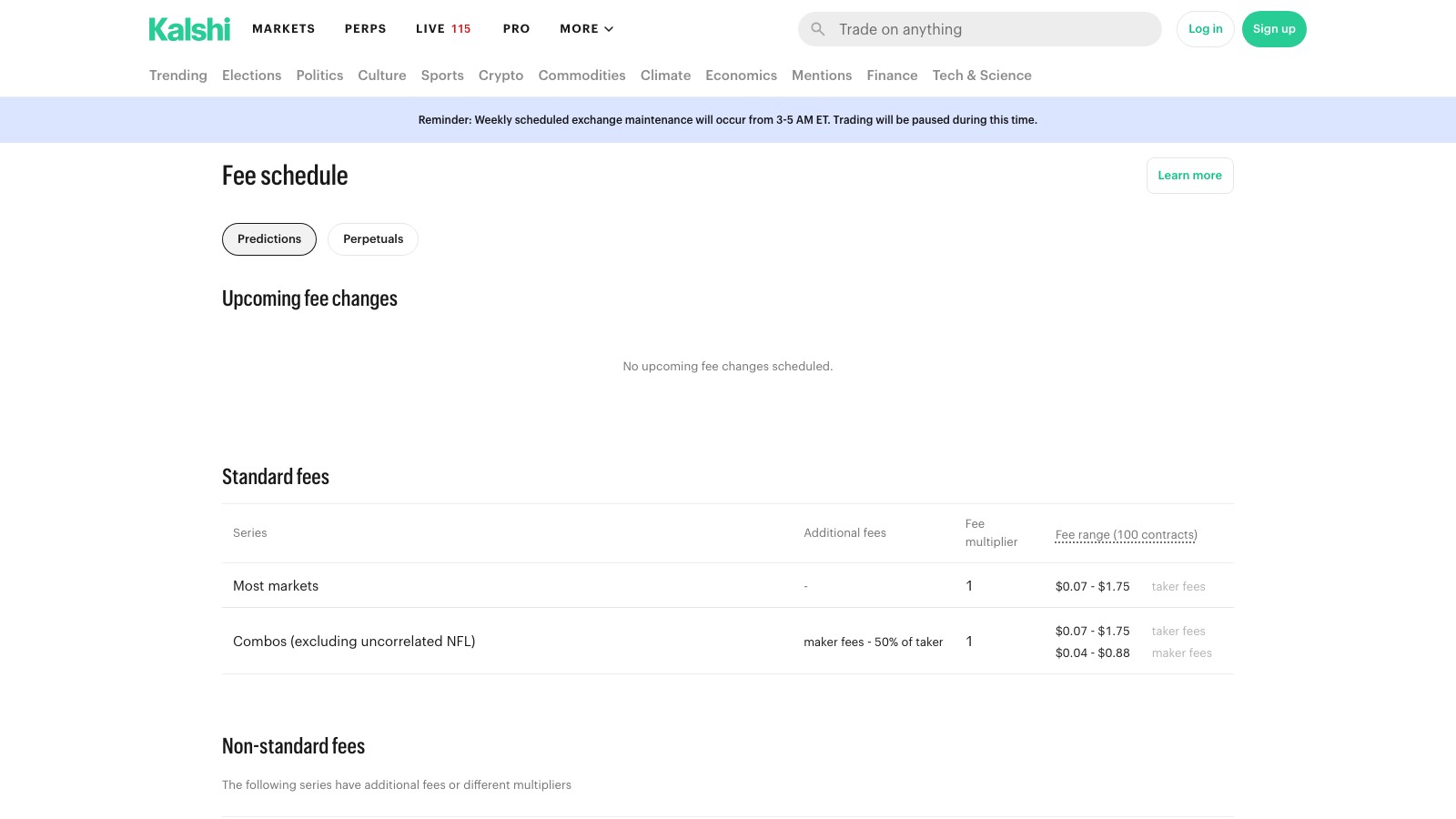Browse the Elections category
This screenshot has width=1456, height=819.
click(251, 76)
